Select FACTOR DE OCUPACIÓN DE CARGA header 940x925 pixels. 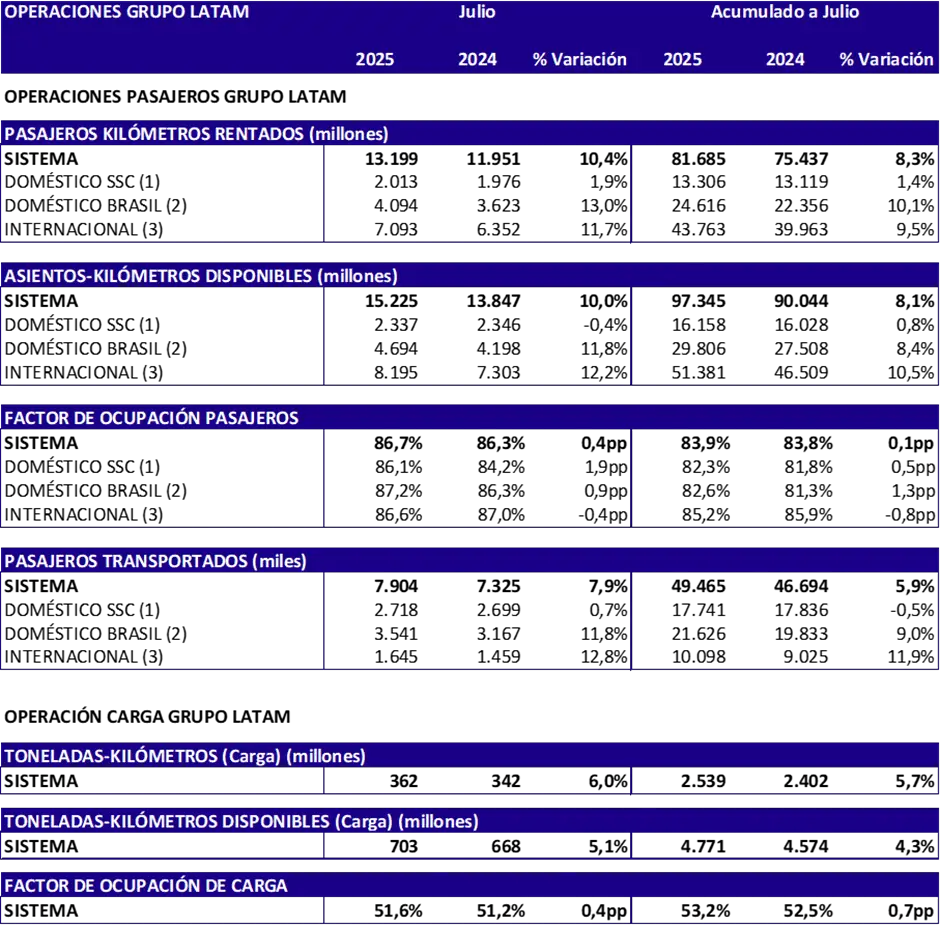(146, 886)
